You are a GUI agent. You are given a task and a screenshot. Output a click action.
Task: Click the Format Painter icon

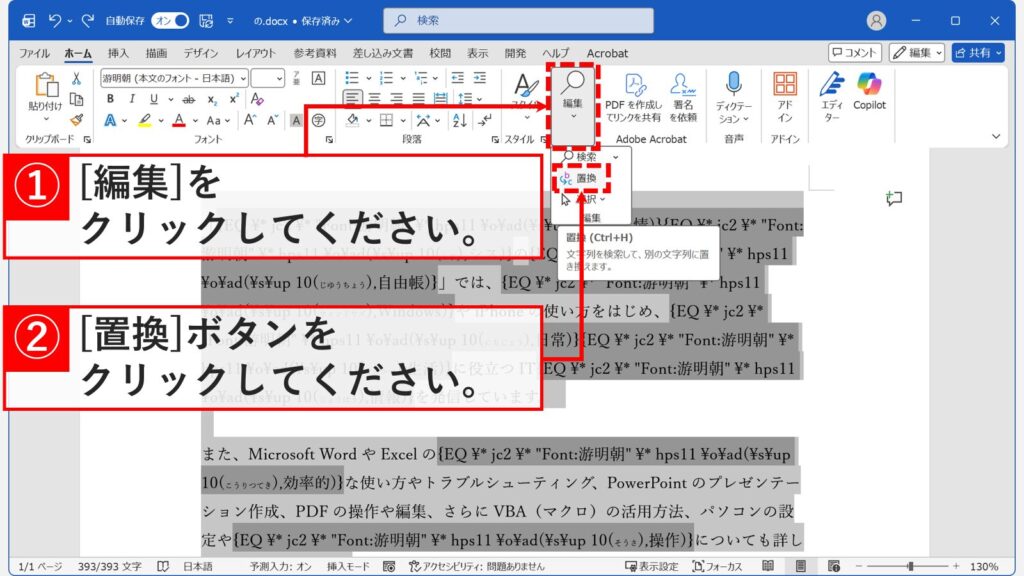tap(76, 119)
